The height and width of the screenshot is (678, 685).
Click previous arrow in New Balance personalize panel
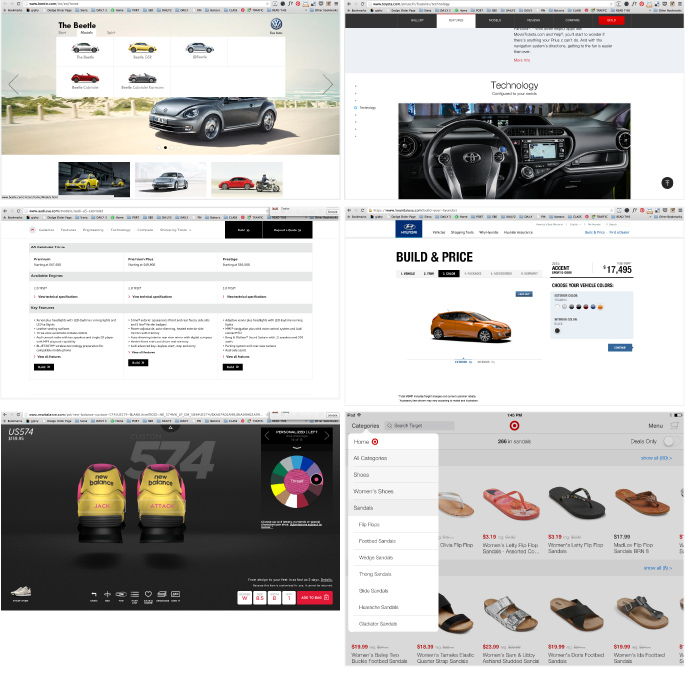pyautogui.click(x=267, y=436)
